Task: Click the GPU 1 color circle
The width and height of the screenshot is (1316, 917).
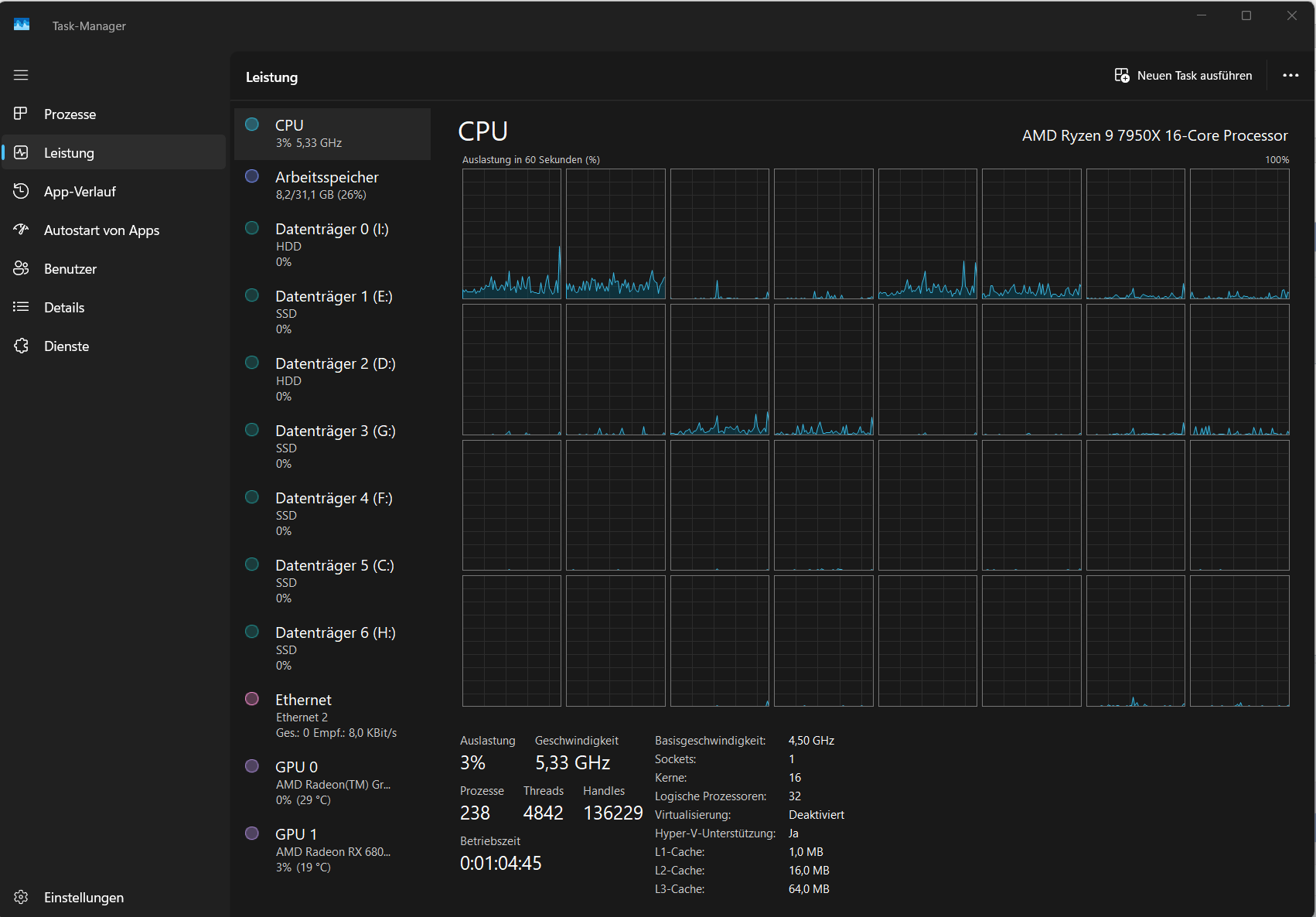Action: pos(252,833)
